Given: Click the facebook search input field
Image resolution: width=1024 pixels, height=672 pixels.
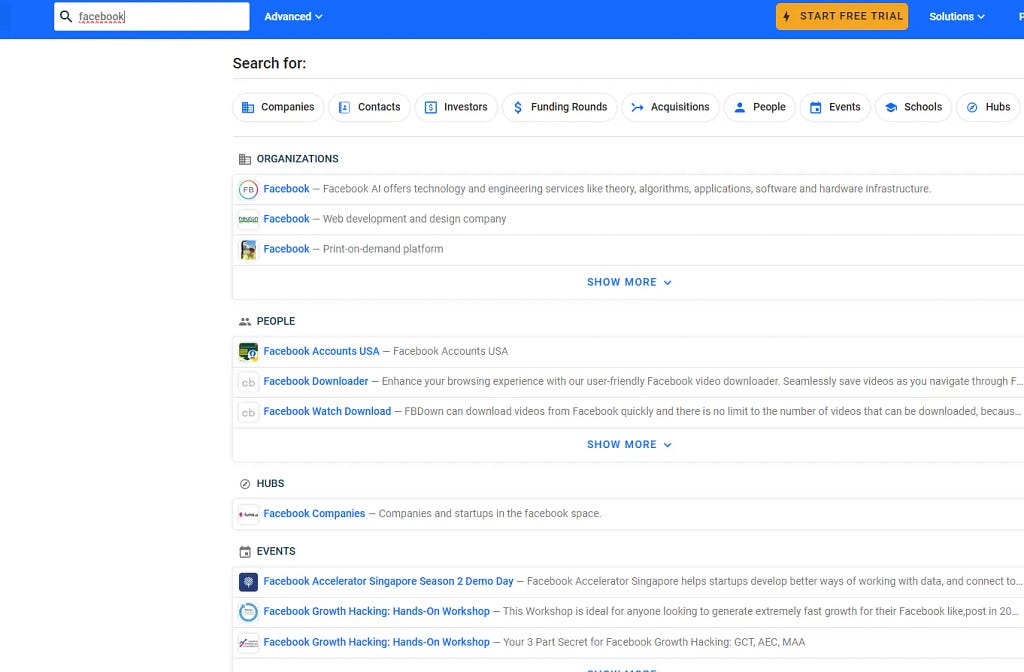Looking at the screenshot, I should pyautogui.click(x=152, y=16).
